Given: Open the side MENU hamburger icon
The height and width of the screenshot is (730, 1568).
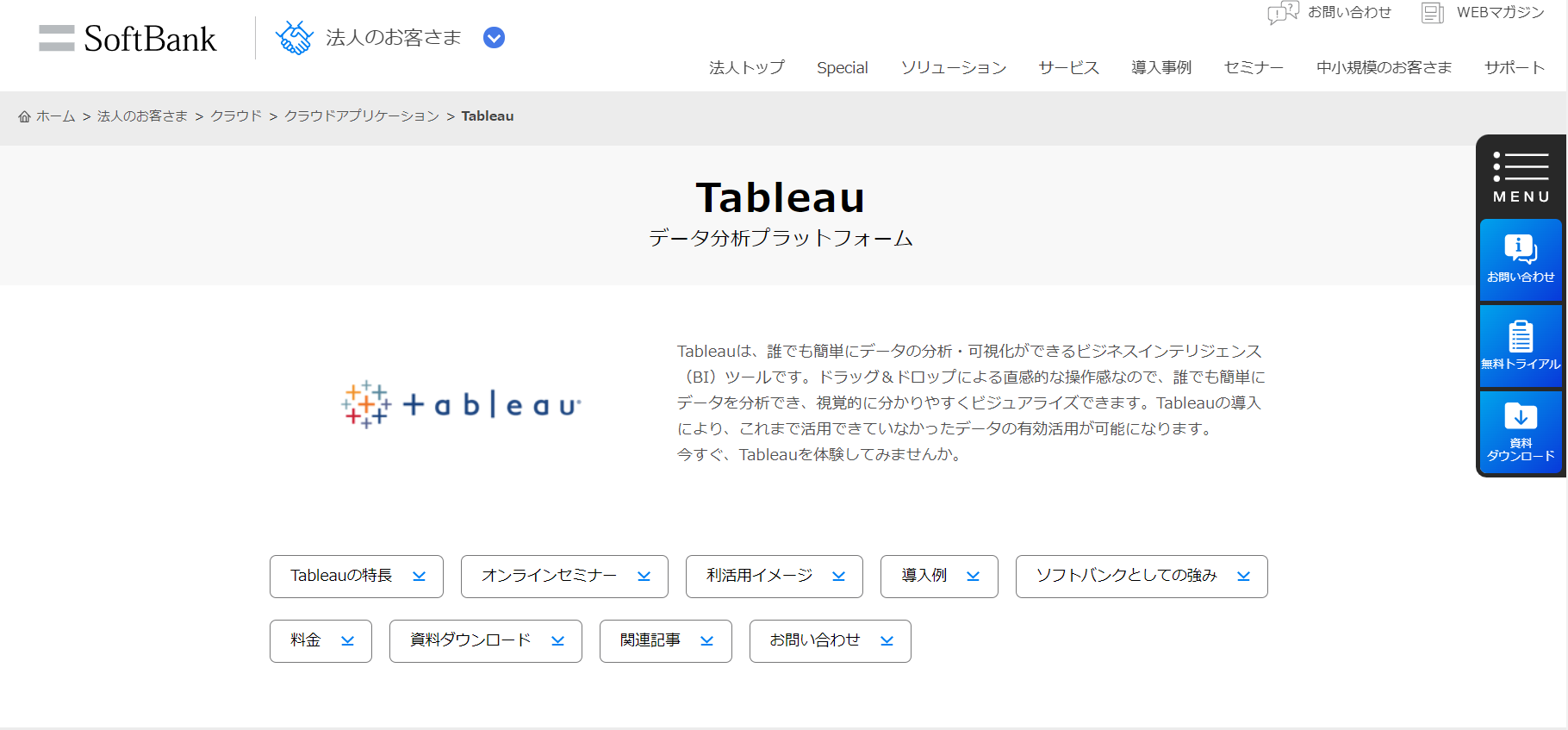Looking at the screenshot, I should [1521, 177].
